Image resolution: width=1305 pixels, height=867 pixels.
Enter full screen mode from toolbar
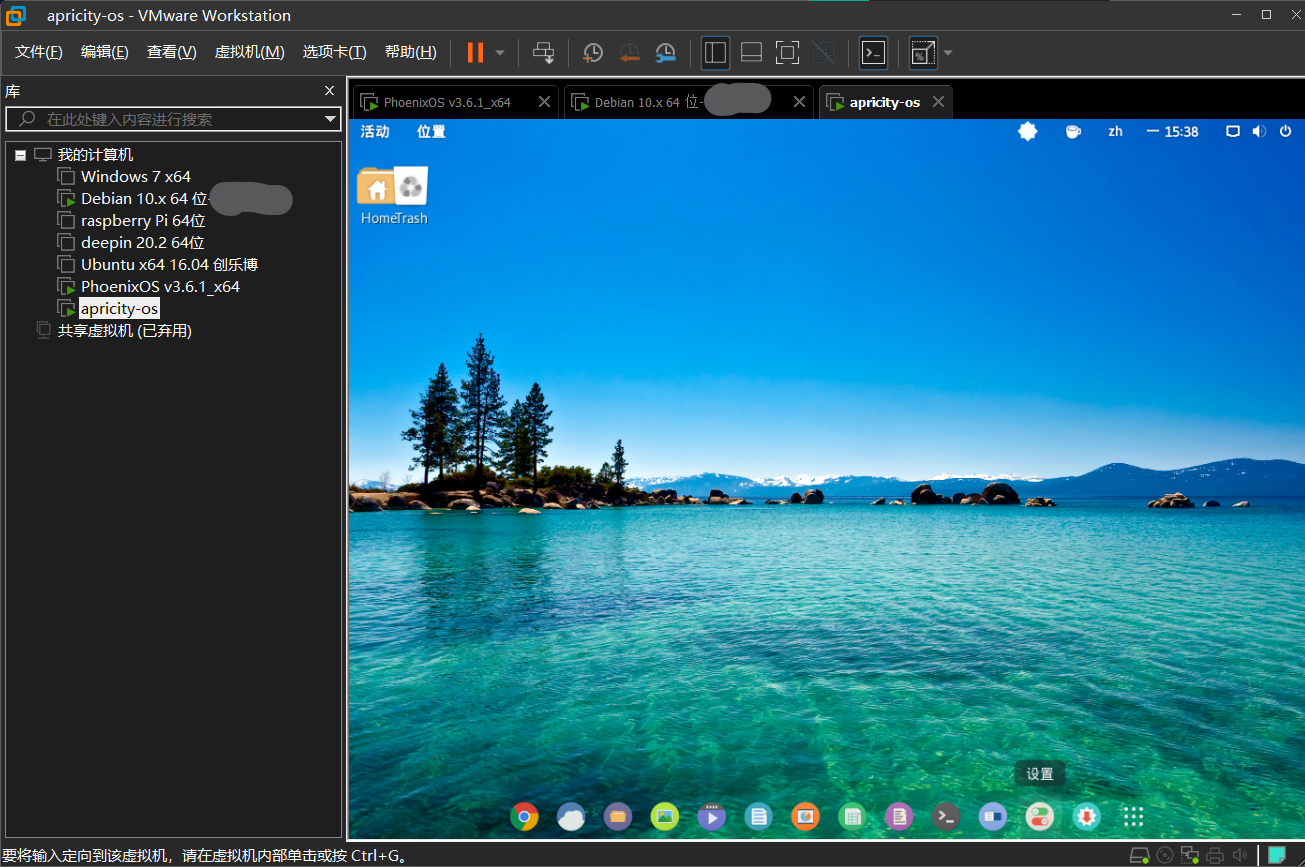coord(787,53)
